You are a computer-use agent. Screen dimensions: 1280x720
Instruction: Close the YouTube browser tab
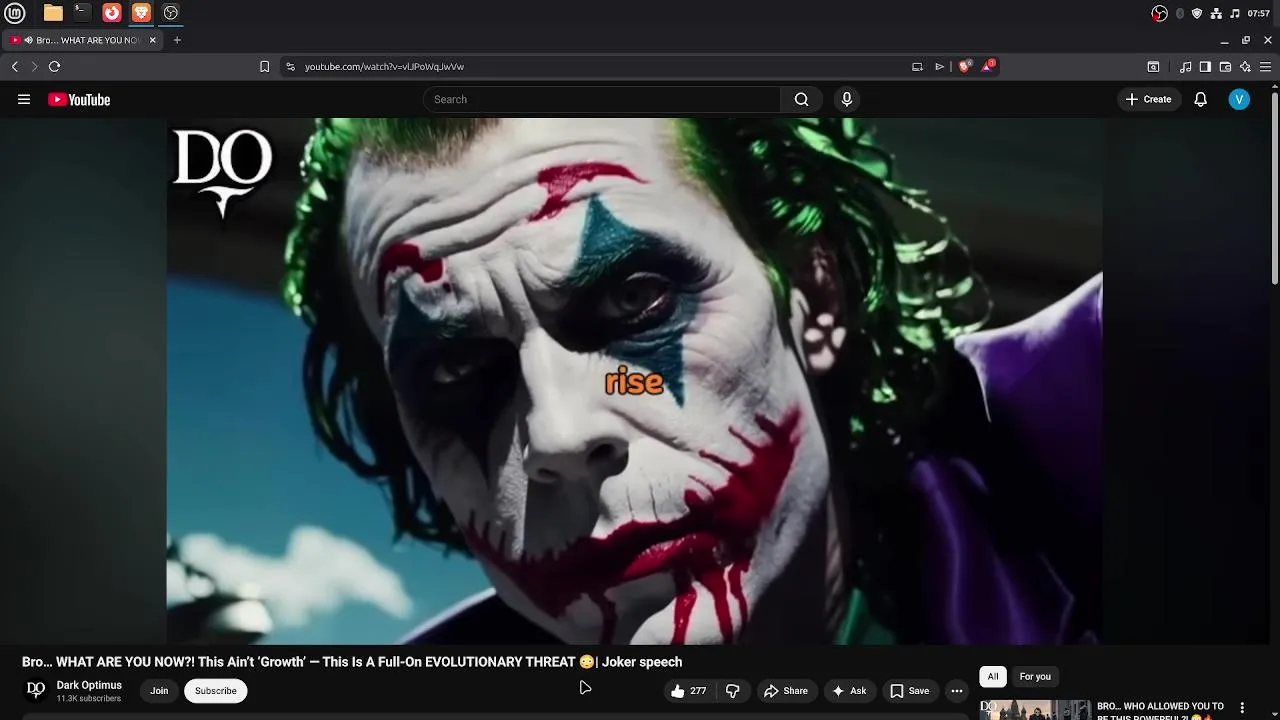tap(153, 40)
